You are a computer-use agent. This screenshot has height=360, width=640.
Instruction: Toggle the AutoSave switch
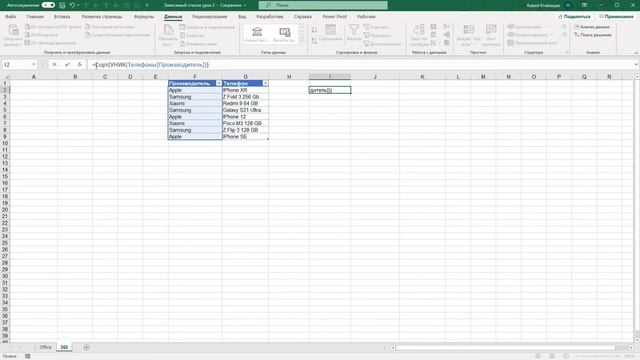click(48, 5)
